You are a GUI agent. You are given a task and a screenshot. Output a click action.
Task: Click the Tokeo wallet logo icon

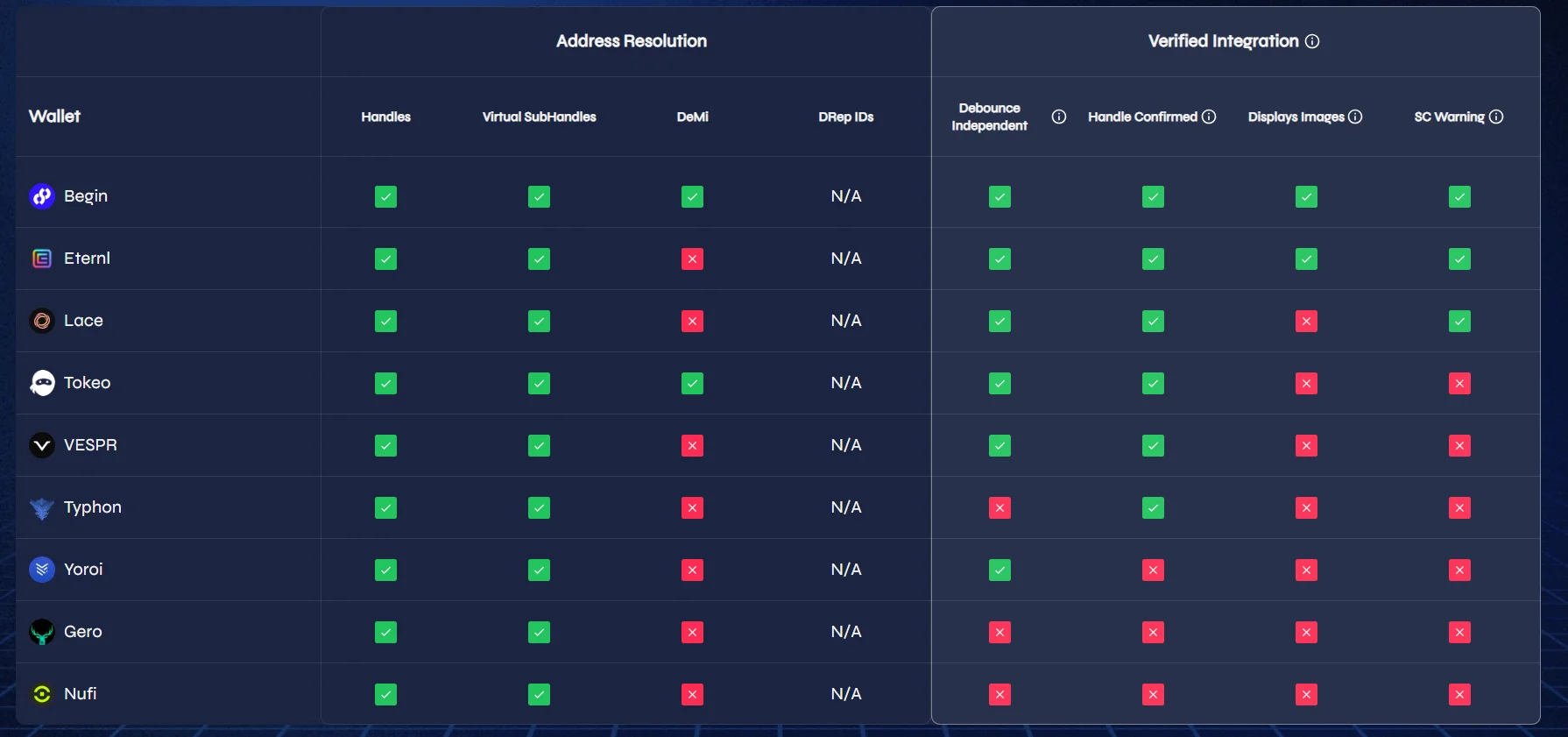click(x=42, y=383)
